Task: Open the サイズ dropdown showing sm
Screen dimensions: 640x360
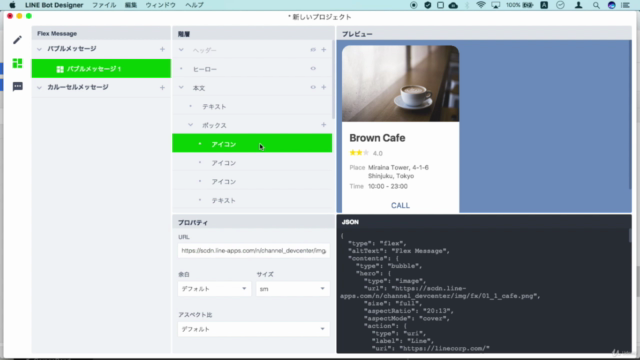Action: click(293, 289)
